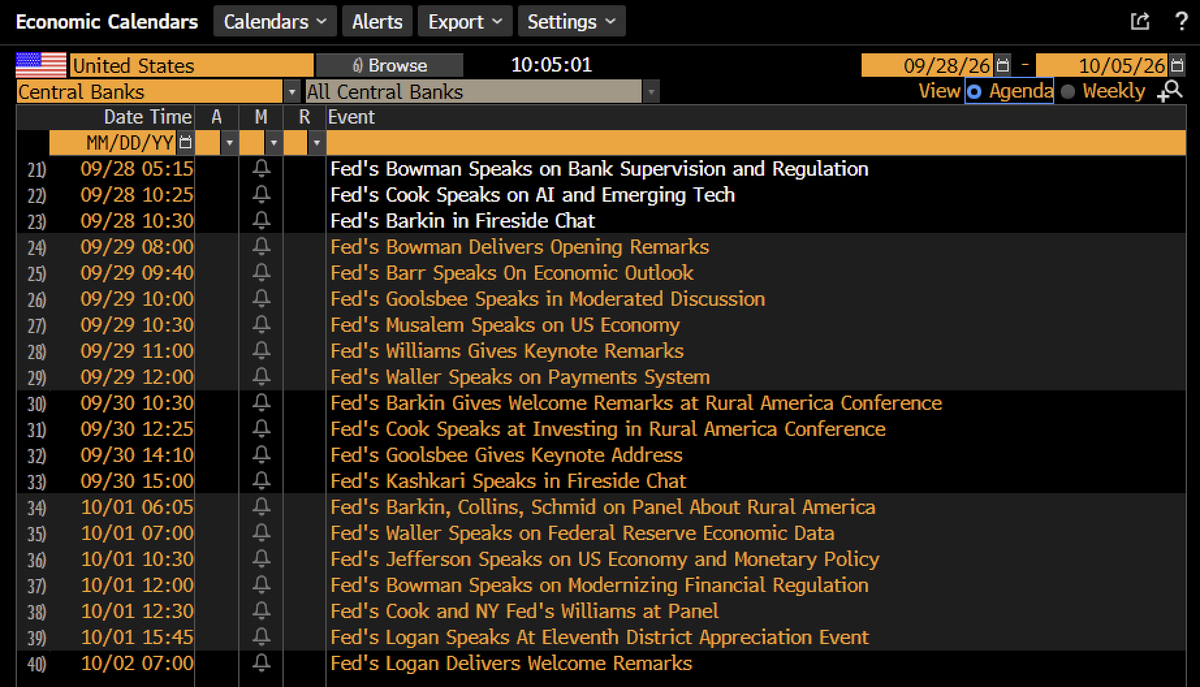Click the export/share icon top right
The width and height of the screenshot is (1200, 687).
point(1140,21)
